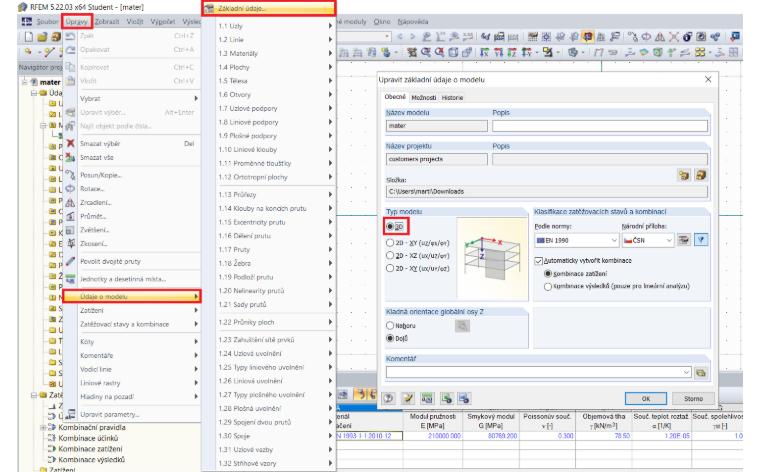Click the help question-mark icon in dialog
The height and width of the screenshot is (472, 760).
[x=388, y=398]
